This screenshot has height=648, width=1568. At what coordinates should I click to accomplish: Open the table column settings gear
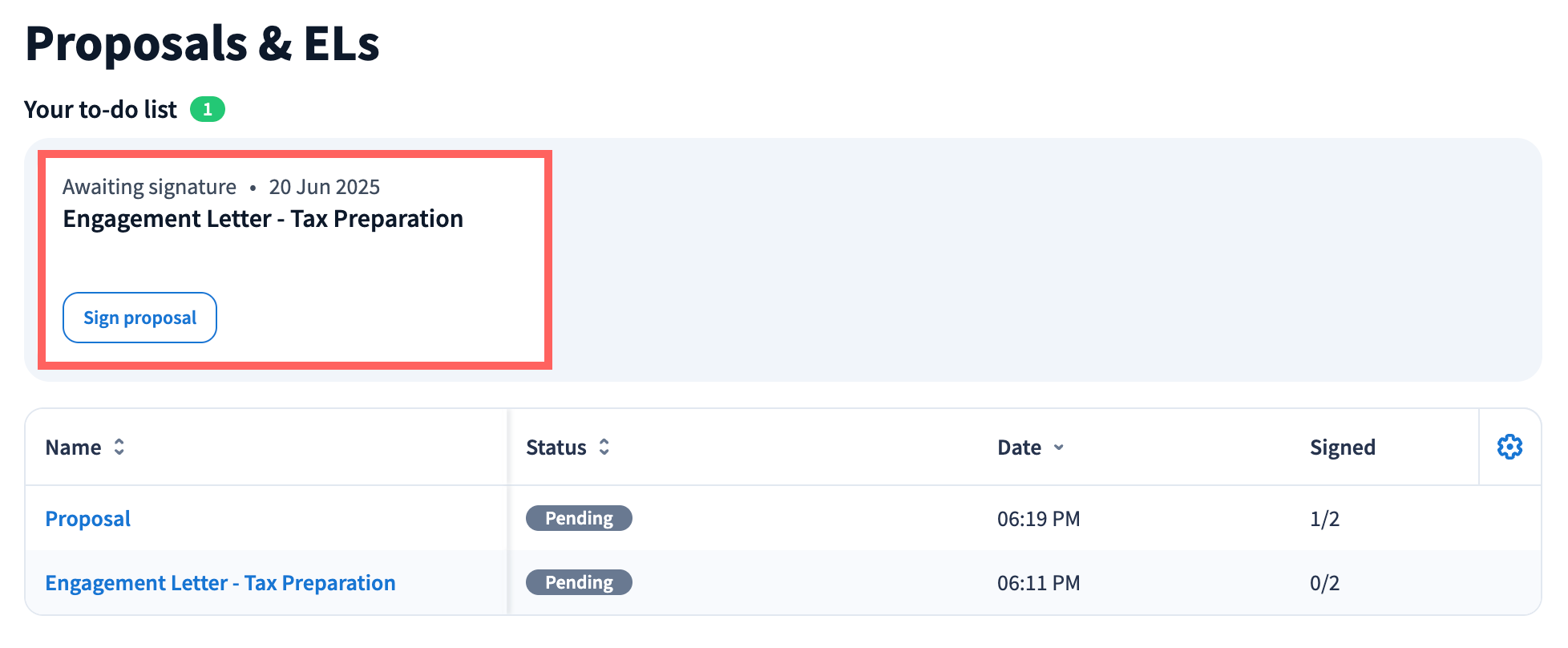pyautogui.click(x=1509, y=447)
